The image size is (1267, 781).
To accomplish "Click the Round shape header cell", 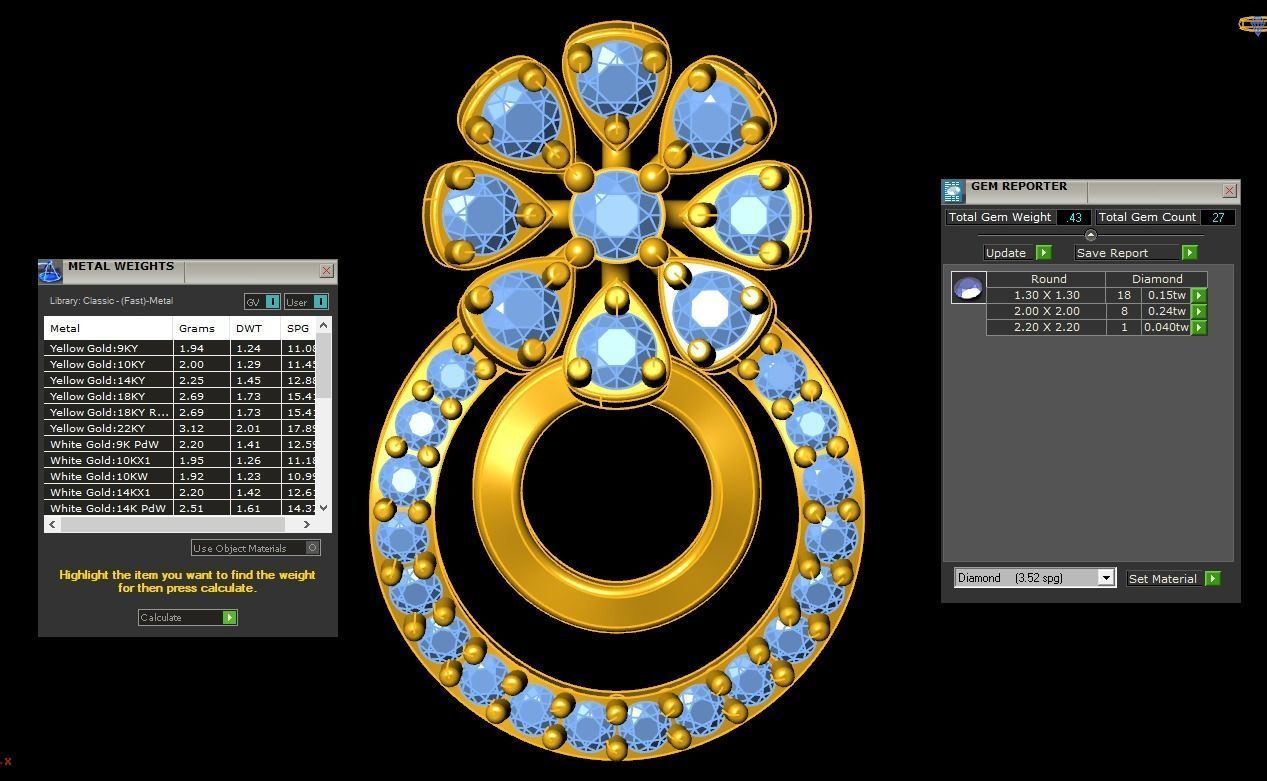I will [x=1047, y=279].
